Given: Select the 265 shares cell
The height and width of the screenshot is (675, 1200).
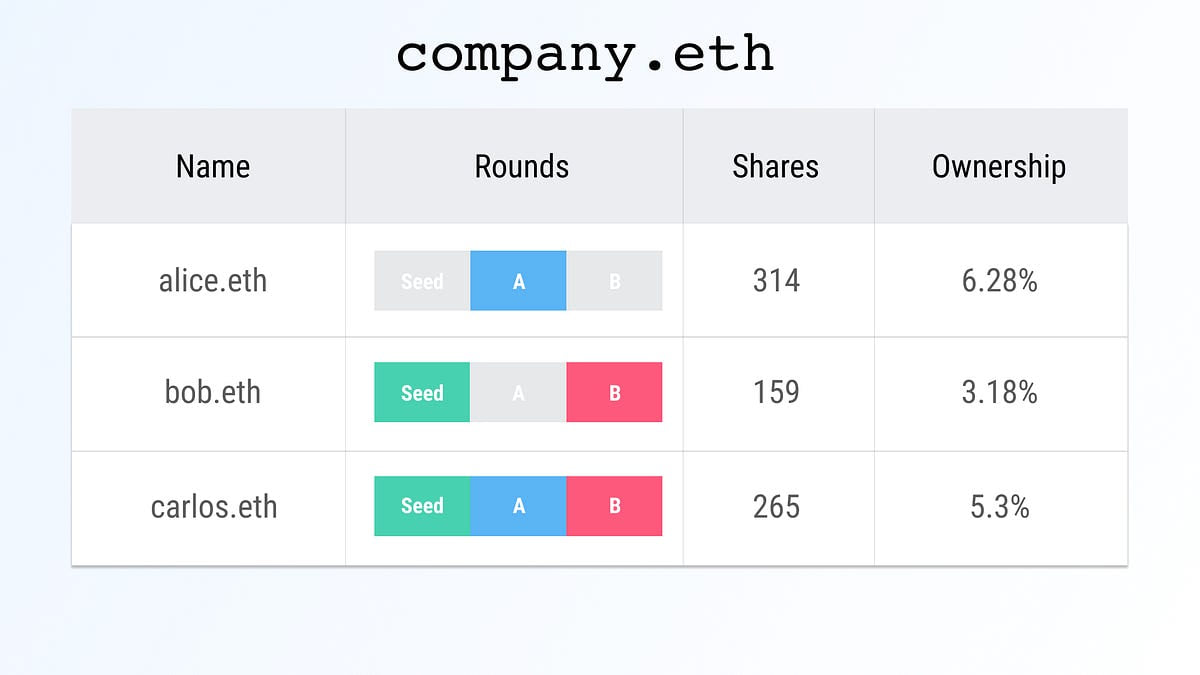Looking at the screenshot, I should pos(776,506).
